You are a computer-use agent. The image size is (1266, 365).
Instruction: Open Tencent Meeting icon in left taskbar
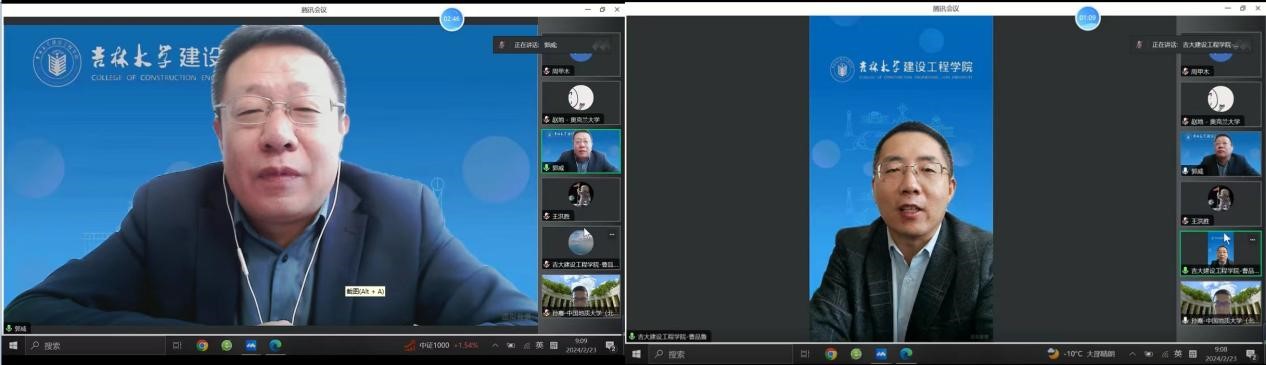click(x=251, y=345)
